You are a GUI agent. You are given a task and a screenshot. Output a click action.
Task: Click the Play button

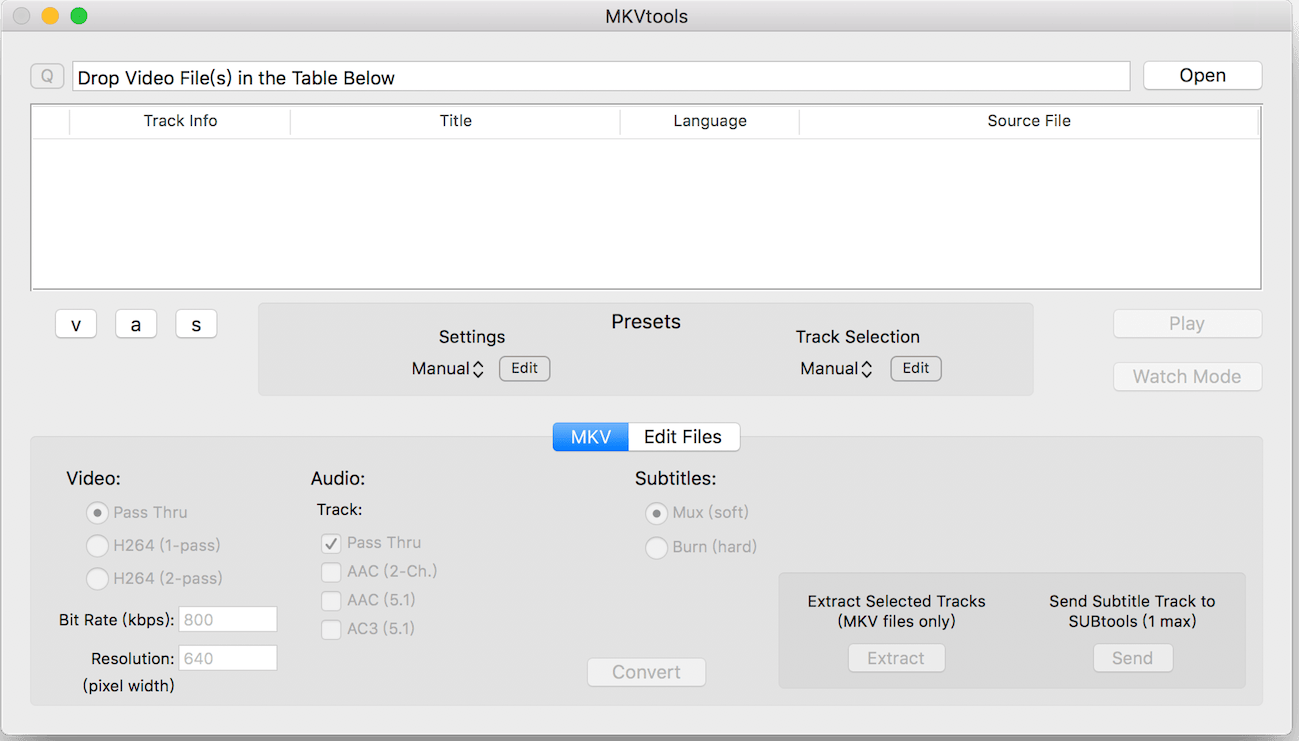(1187, 324)
